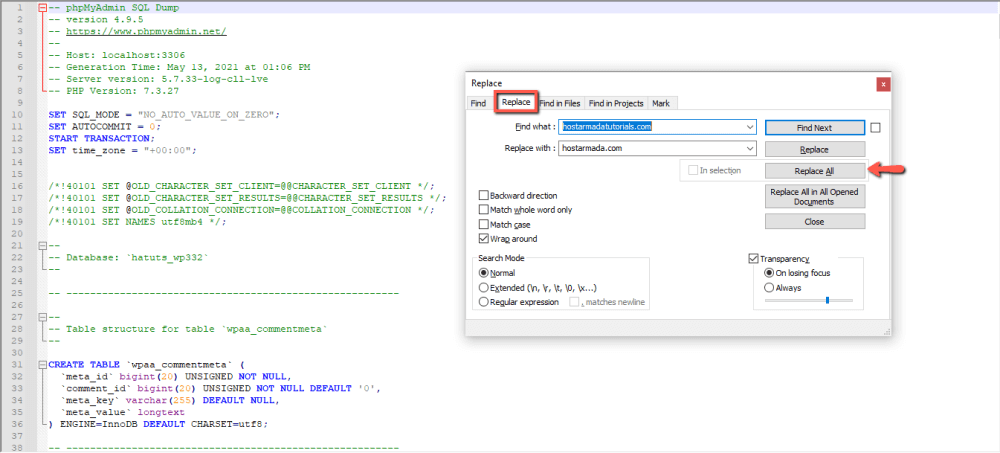
Task: Select Normal search mode
Action: click(496, 273)
